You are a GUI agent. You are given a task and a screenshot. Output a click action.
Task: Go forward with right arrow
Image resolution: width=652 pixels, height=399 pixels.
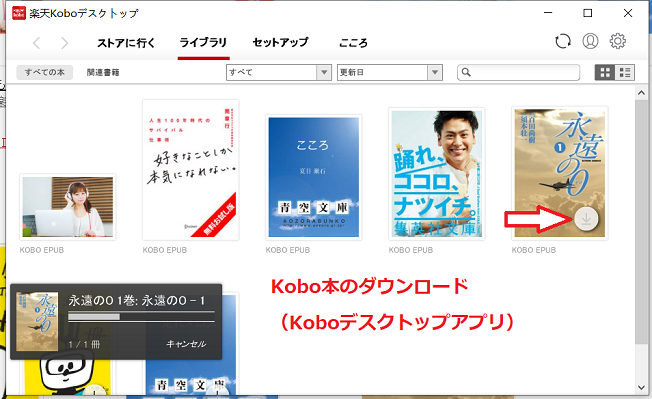64,43
